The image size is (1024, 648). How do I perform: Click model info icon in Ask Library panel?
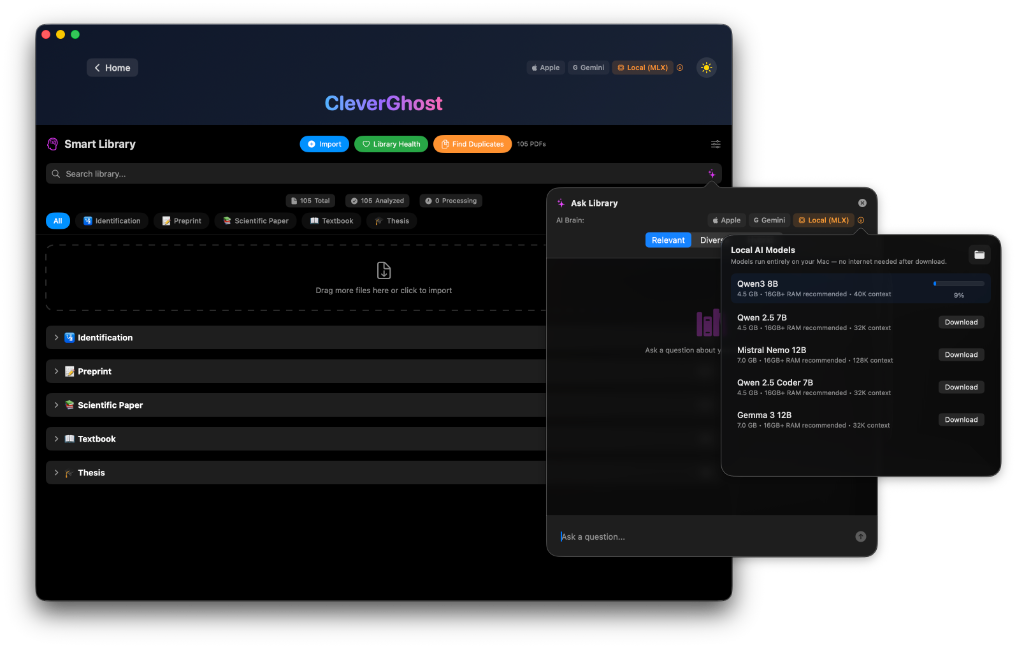(861, 221)
